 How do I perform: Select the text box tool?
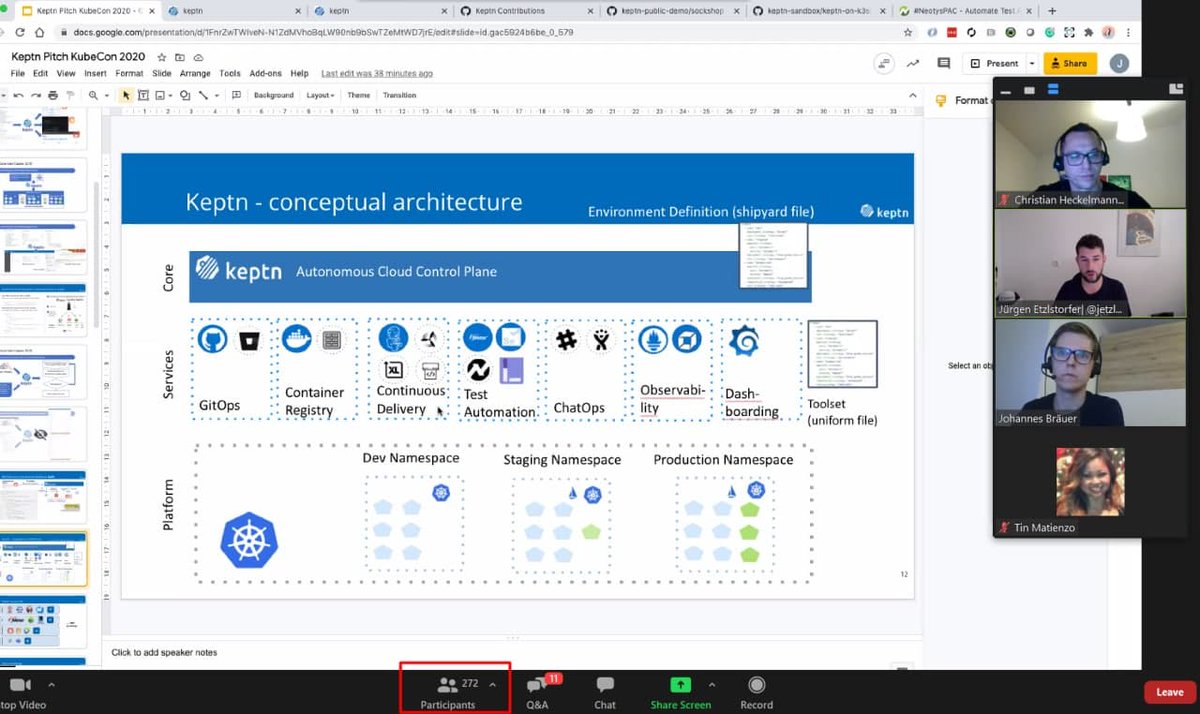pos(144,95)
